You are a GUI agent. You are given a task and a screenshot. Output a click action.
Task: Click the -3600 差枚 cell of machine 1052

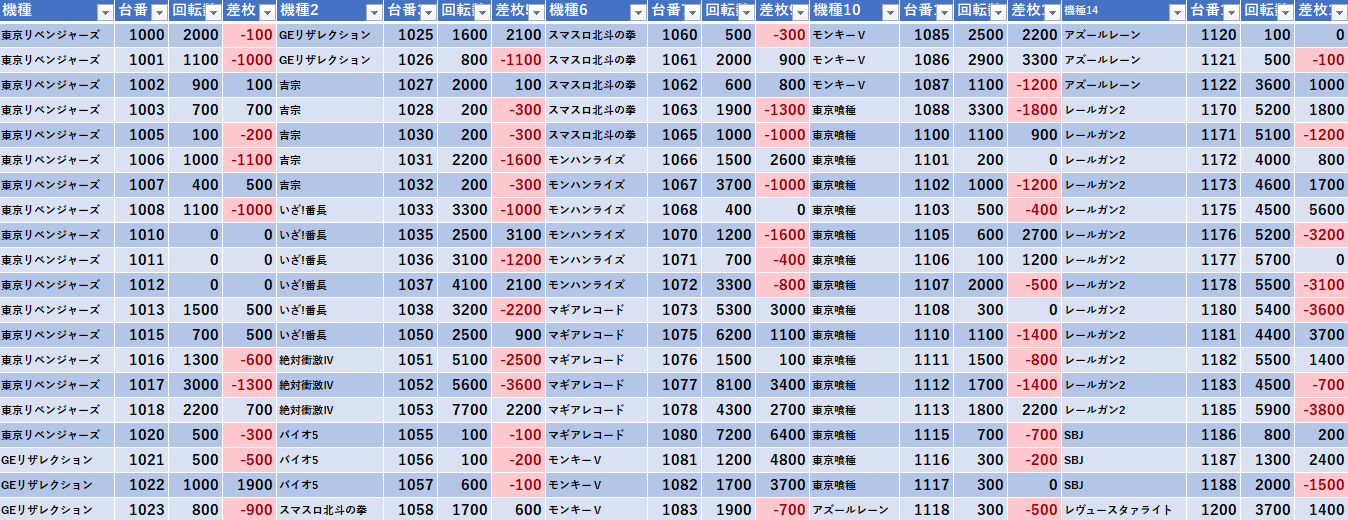click(518, 385)
